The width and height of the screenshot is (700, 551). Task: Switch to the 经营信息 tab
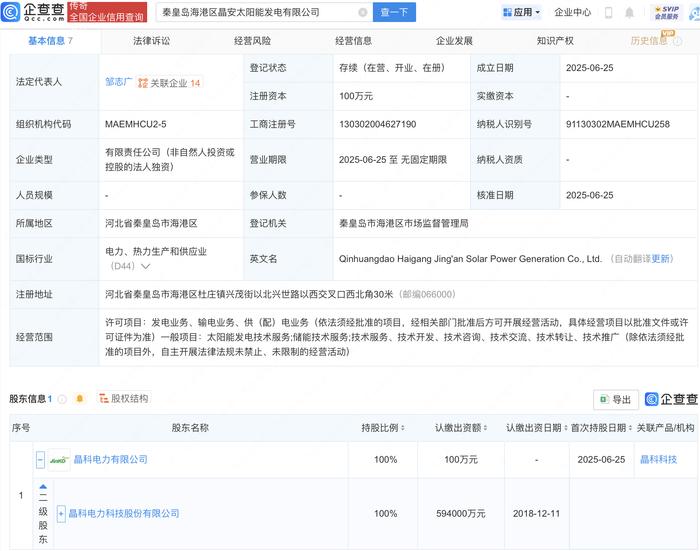353,41
